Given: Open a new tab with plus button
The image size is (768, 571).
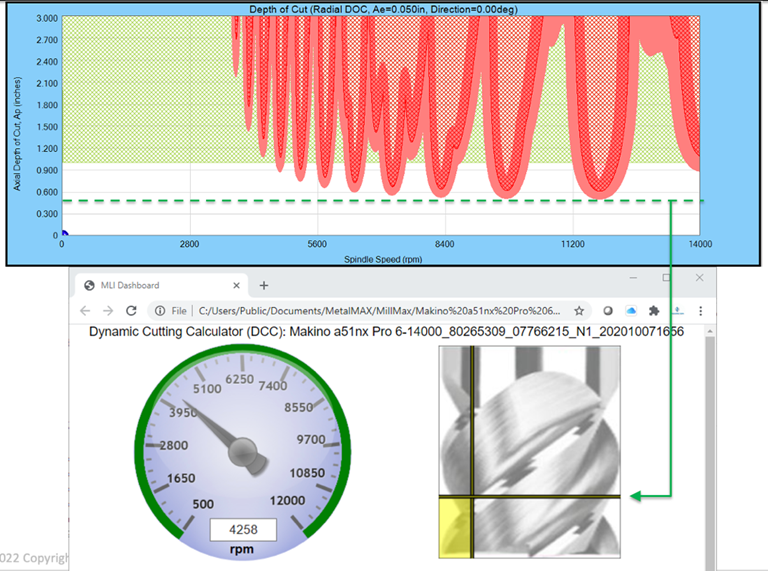Looking at the screenshot, I should click(264, 286).
